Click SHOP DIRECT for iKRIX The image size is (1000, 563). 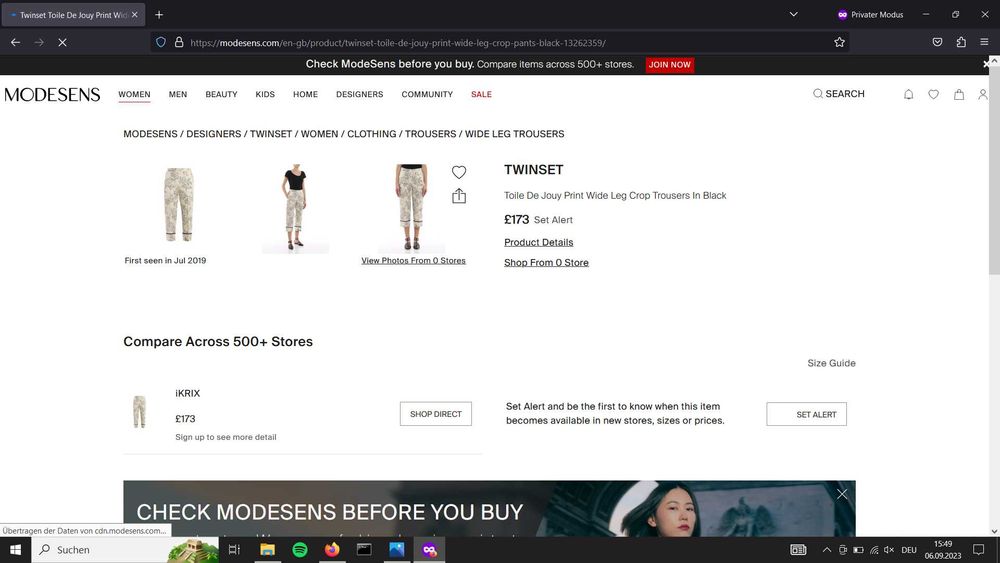436,414
